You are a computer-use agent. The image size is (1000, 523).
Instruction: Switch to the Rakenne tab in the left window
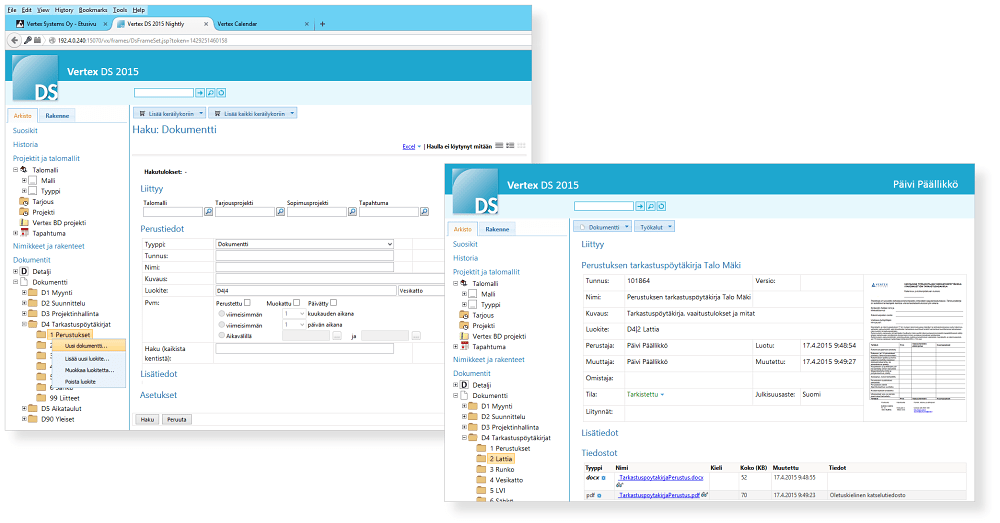(58, 116)
